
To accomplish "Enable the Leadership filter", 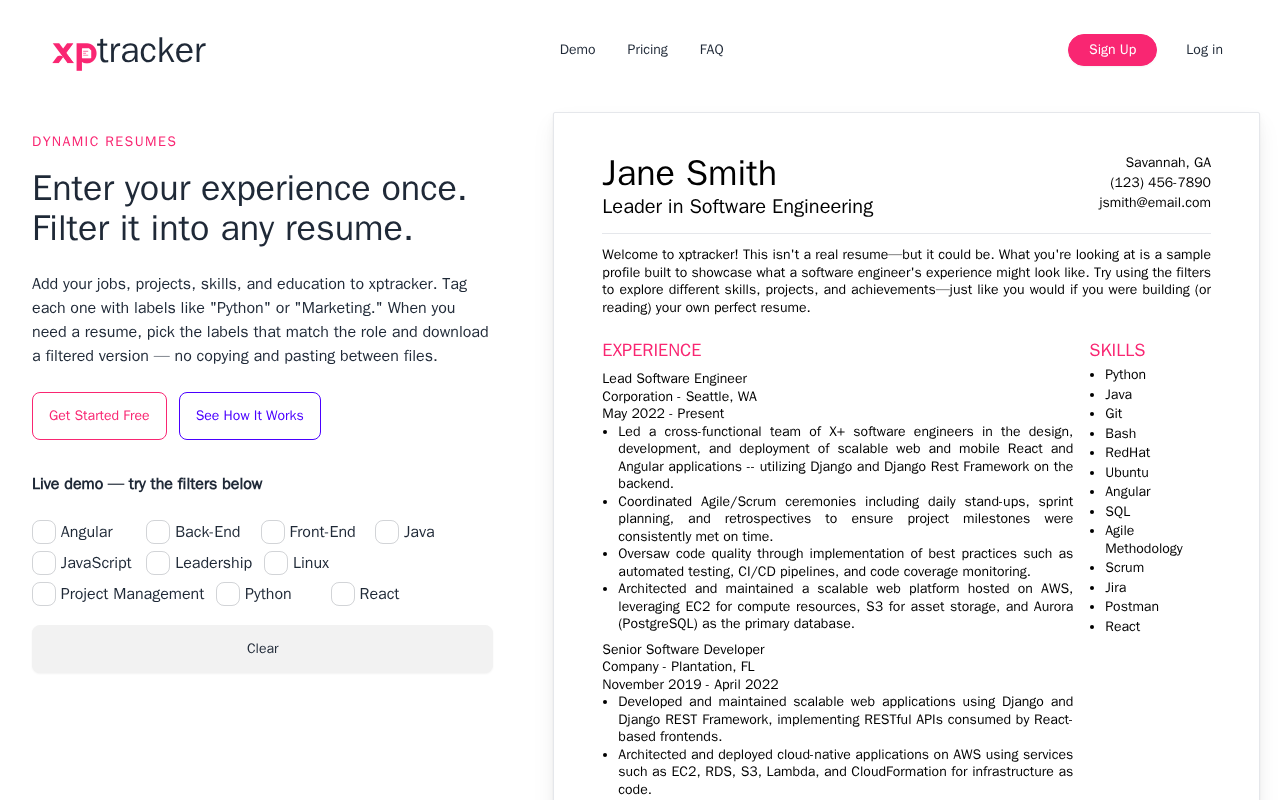I will tap(158, 563).
